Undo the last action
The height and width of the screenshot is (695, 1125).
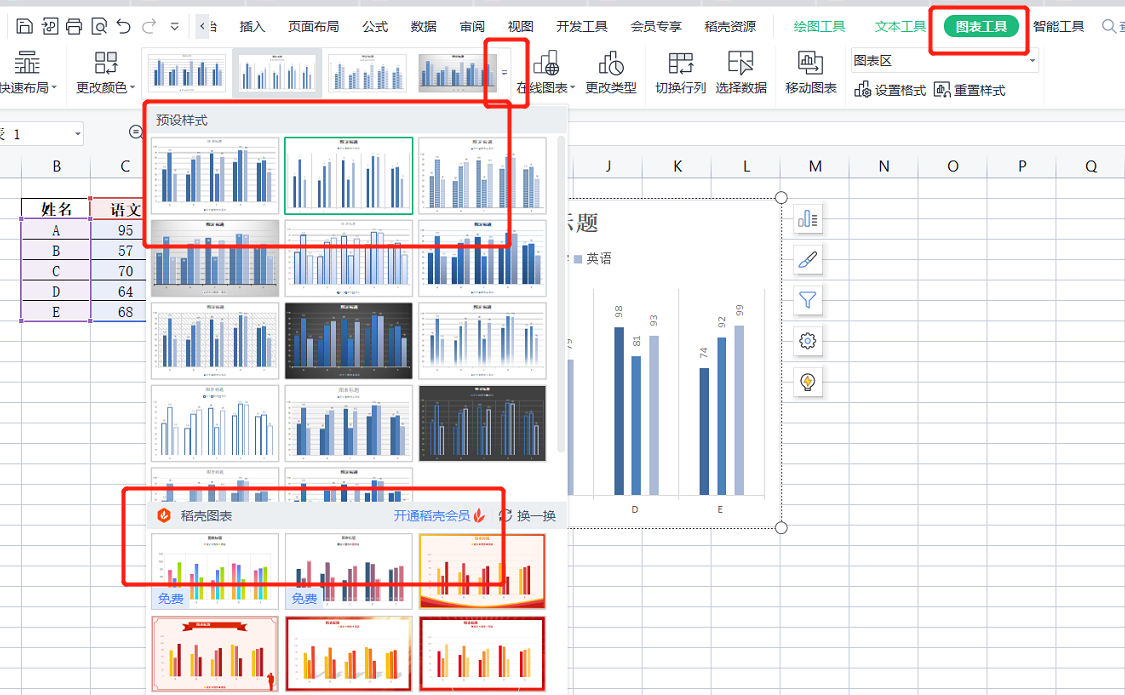point(123,27)
